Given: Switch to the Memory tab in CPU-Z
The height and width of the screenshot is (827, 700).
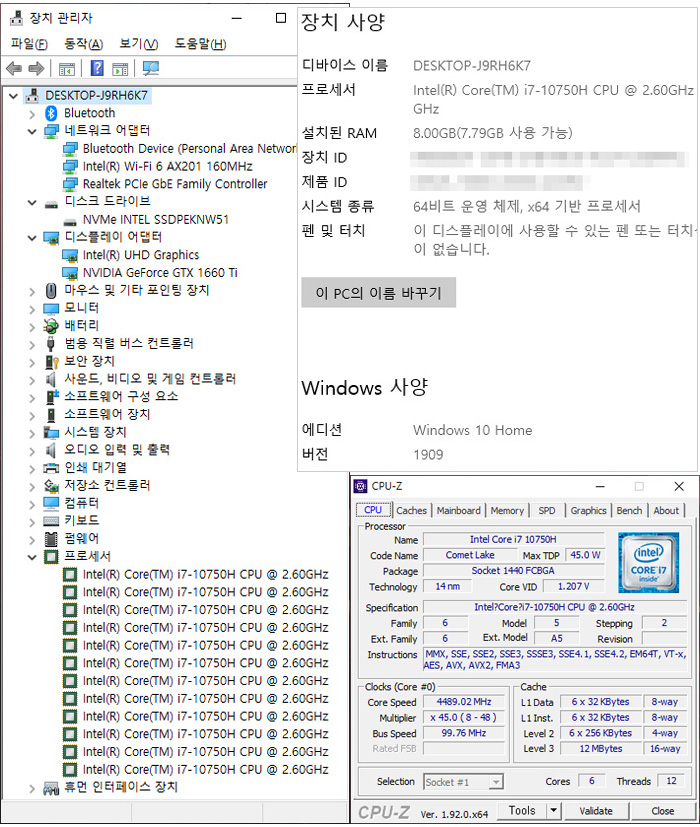Looking at the screenshot, I should [507, 511].
